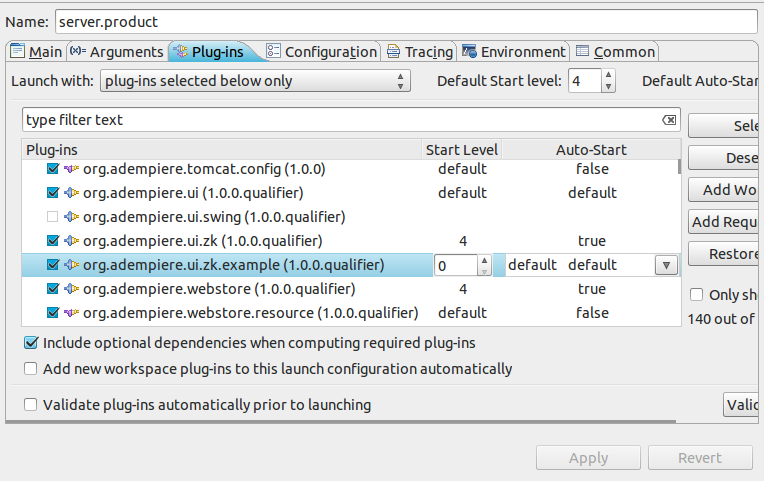Click the Revert button
This screenshot has width=764, height=481.
tap(700, 458)
